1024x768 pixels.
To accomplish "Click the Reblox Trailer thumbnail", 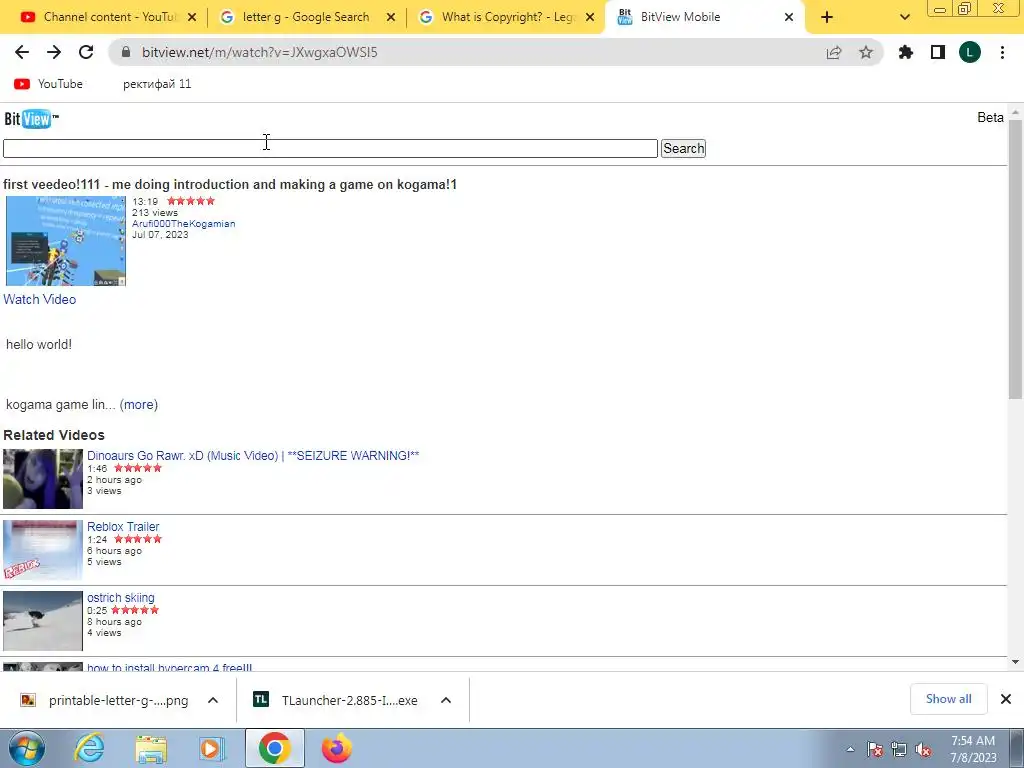I will (43, 550).
